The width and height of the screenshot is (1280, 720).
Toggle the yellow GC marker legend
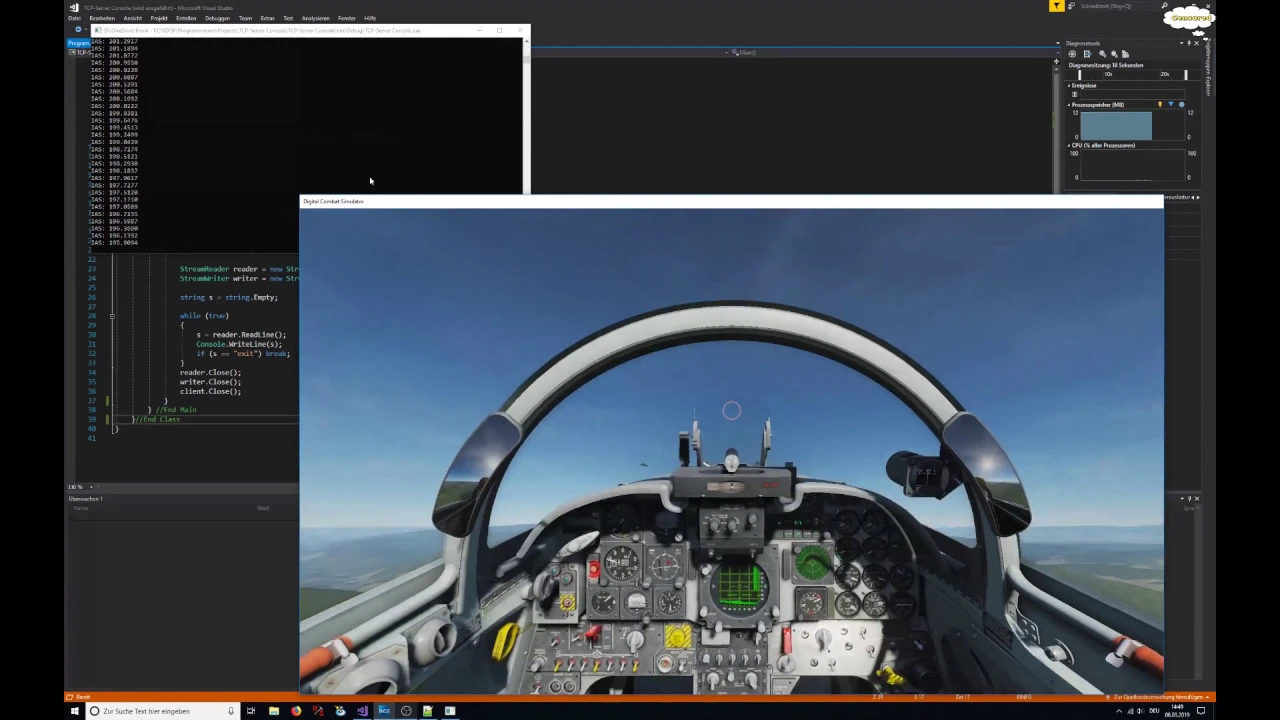[x=1160, y=105]
